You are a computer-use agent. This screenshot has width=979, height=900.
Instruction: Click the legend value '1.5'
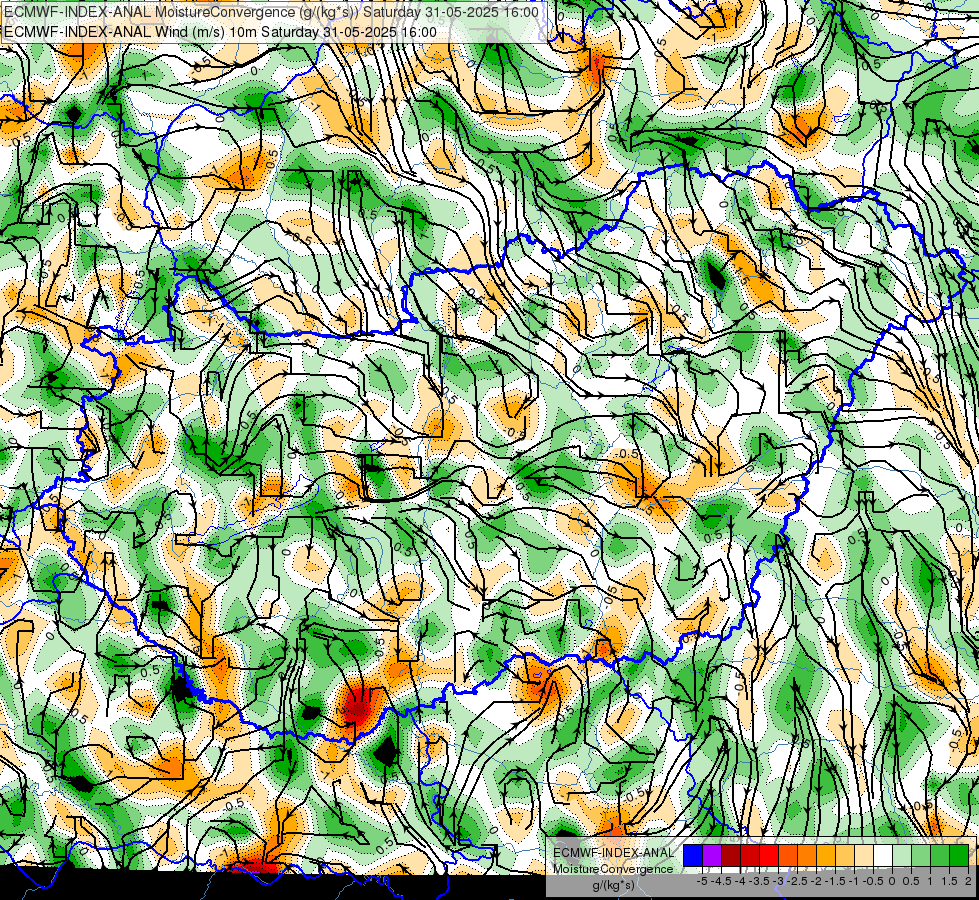pyautogui.click(x=950, y=881)
